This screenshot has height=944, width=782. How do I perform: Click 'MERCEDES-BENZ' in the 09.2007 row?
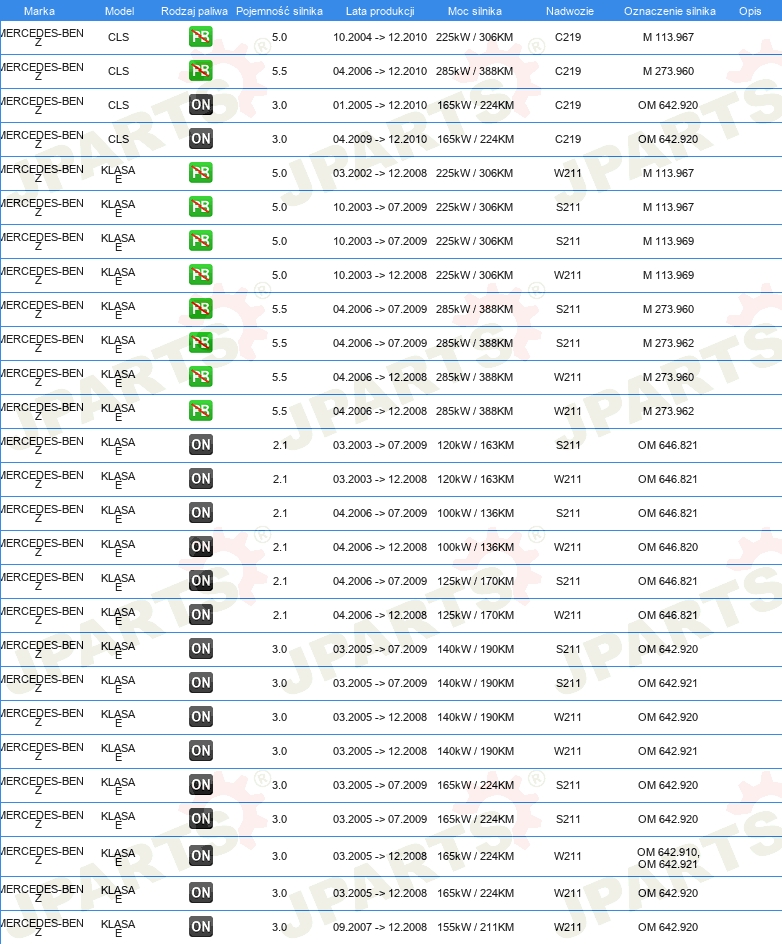click(41, 927)
